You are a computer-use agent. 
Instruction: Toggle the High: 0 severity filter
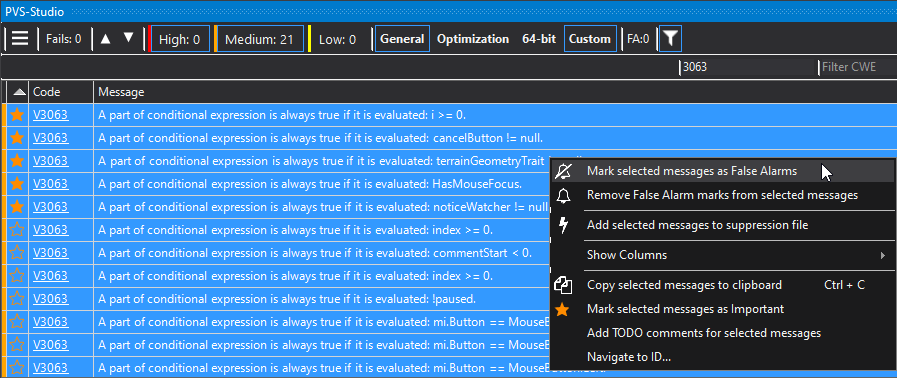[180, 39]
